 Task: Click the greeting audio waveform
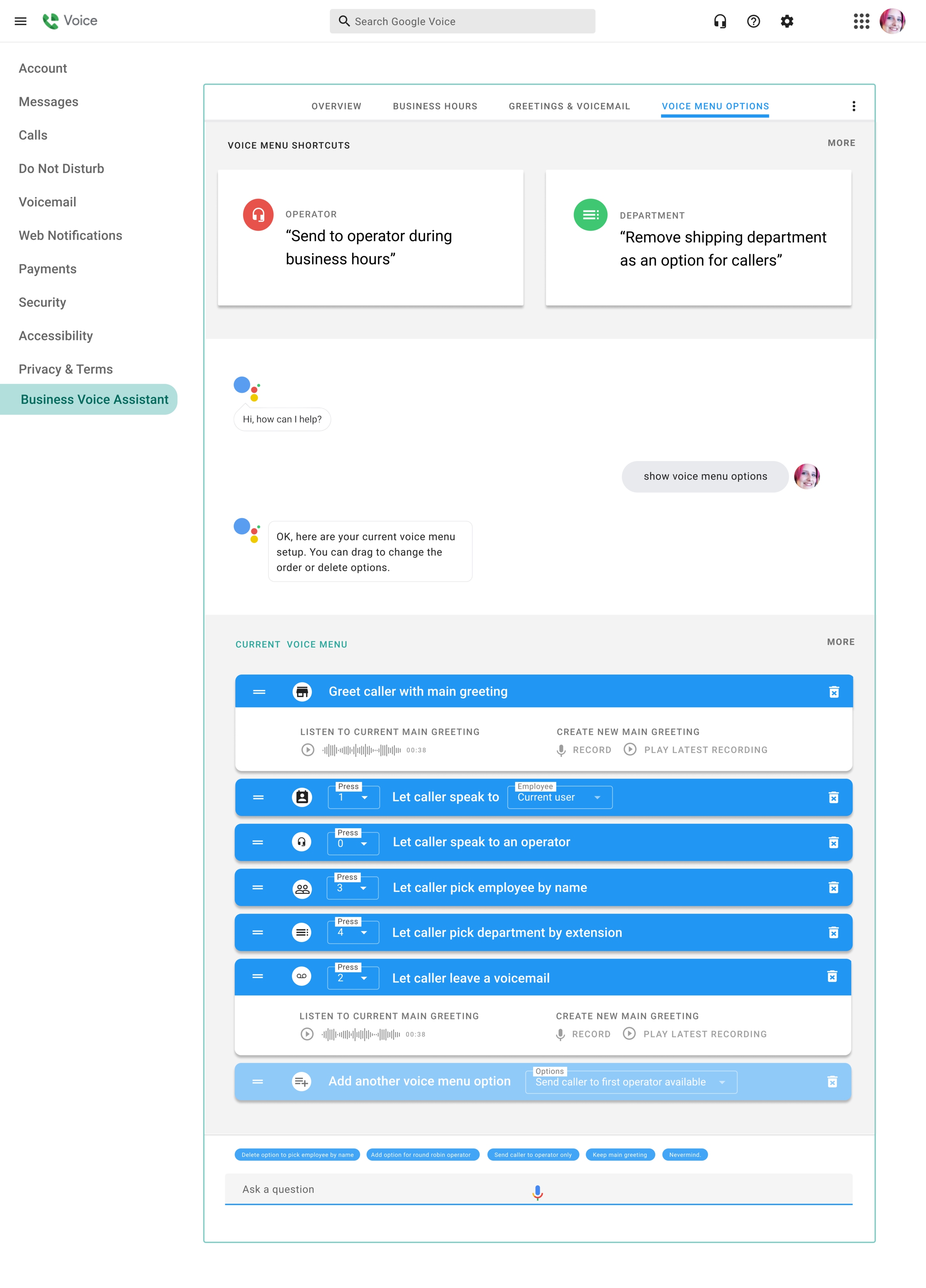[362, 750]
